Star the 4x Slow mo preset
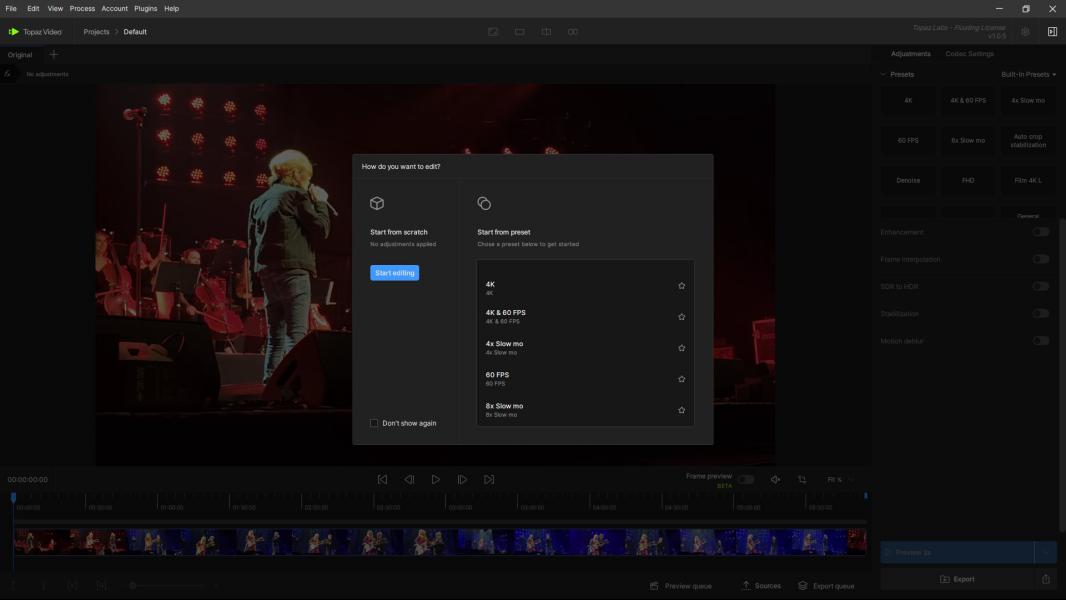This screenshot has width=1066, height=600. click(x=682, y=348)
